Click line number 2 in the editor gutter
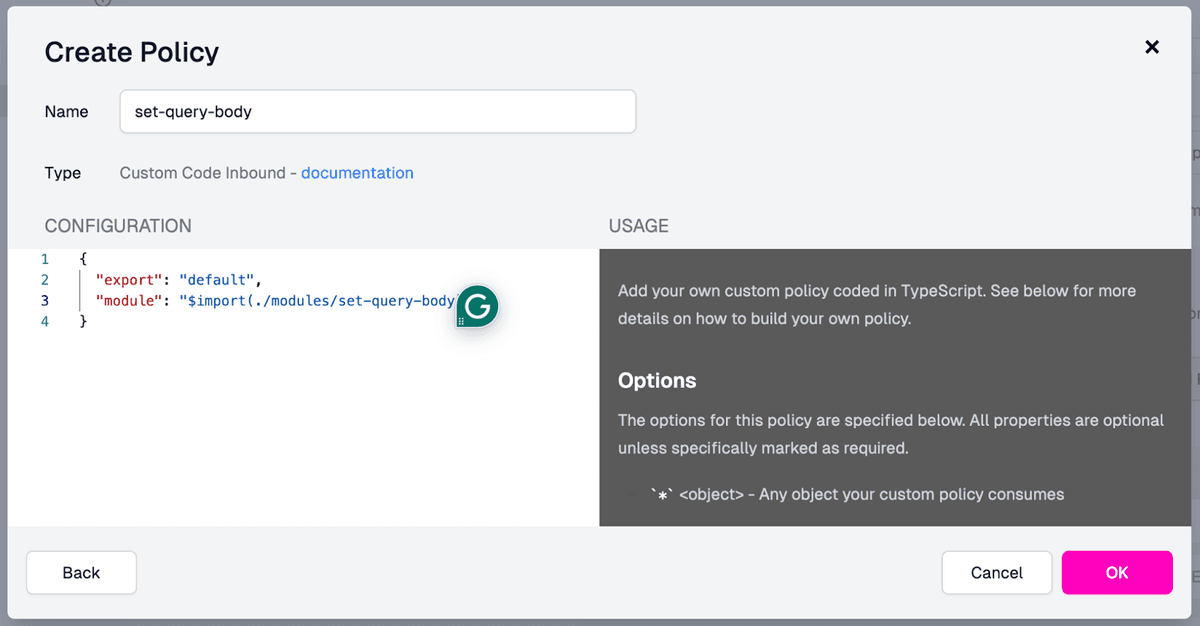1200x626 pixels. pos(45,280)
